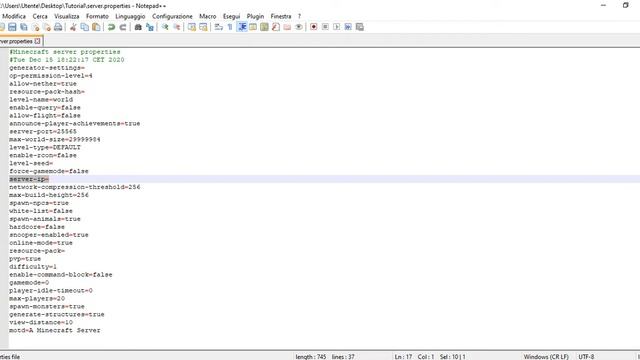This screenshot has height=360, width=640.
Task: Save current recorded macro icon
Action: pyautogui.click(x=359, y=27)
